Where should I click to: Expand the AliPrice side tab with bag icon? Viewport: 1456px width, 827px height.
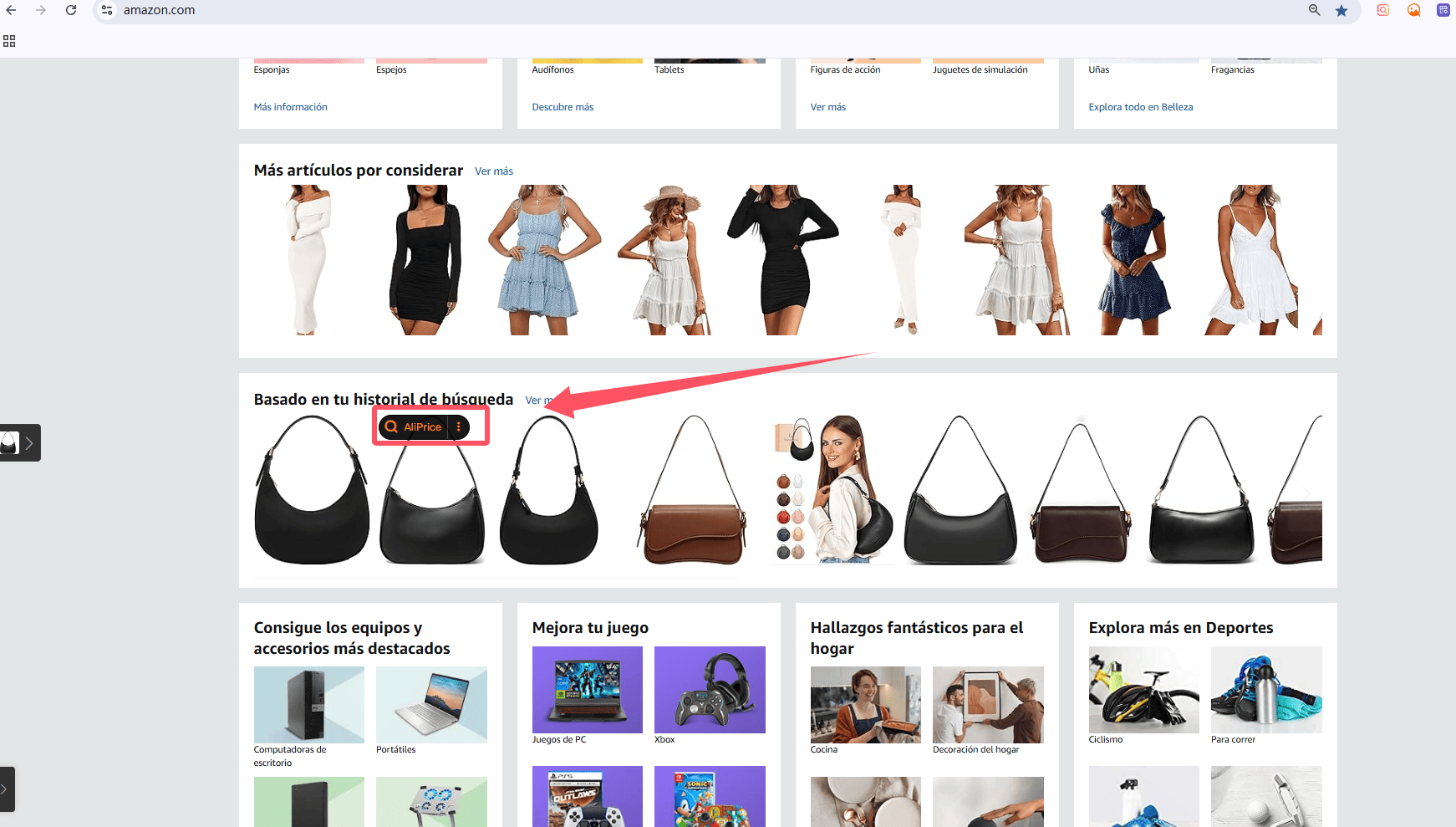point(20,443)
